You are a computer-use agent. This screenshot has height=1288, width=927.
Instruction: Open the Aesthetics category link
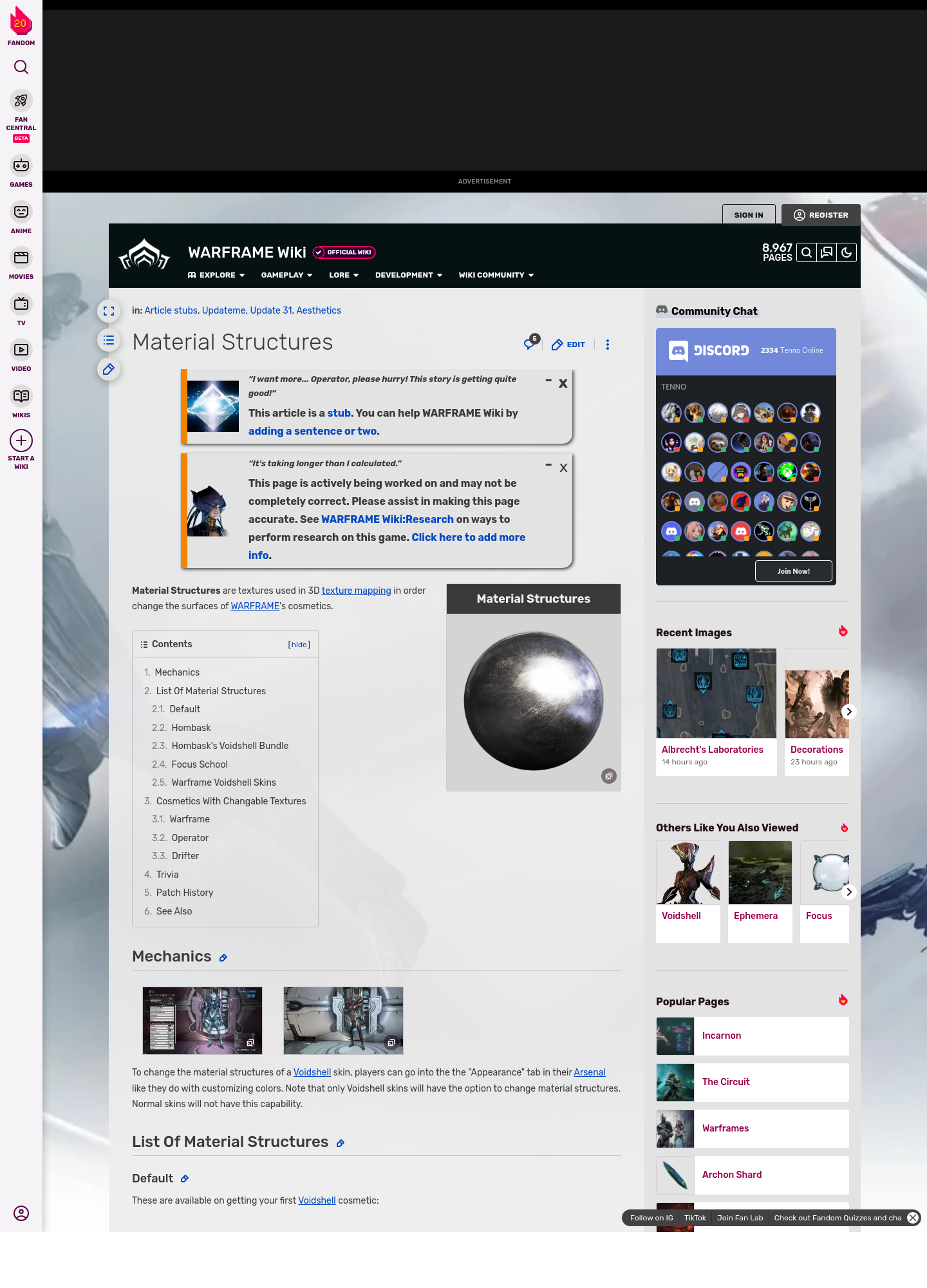319,310
